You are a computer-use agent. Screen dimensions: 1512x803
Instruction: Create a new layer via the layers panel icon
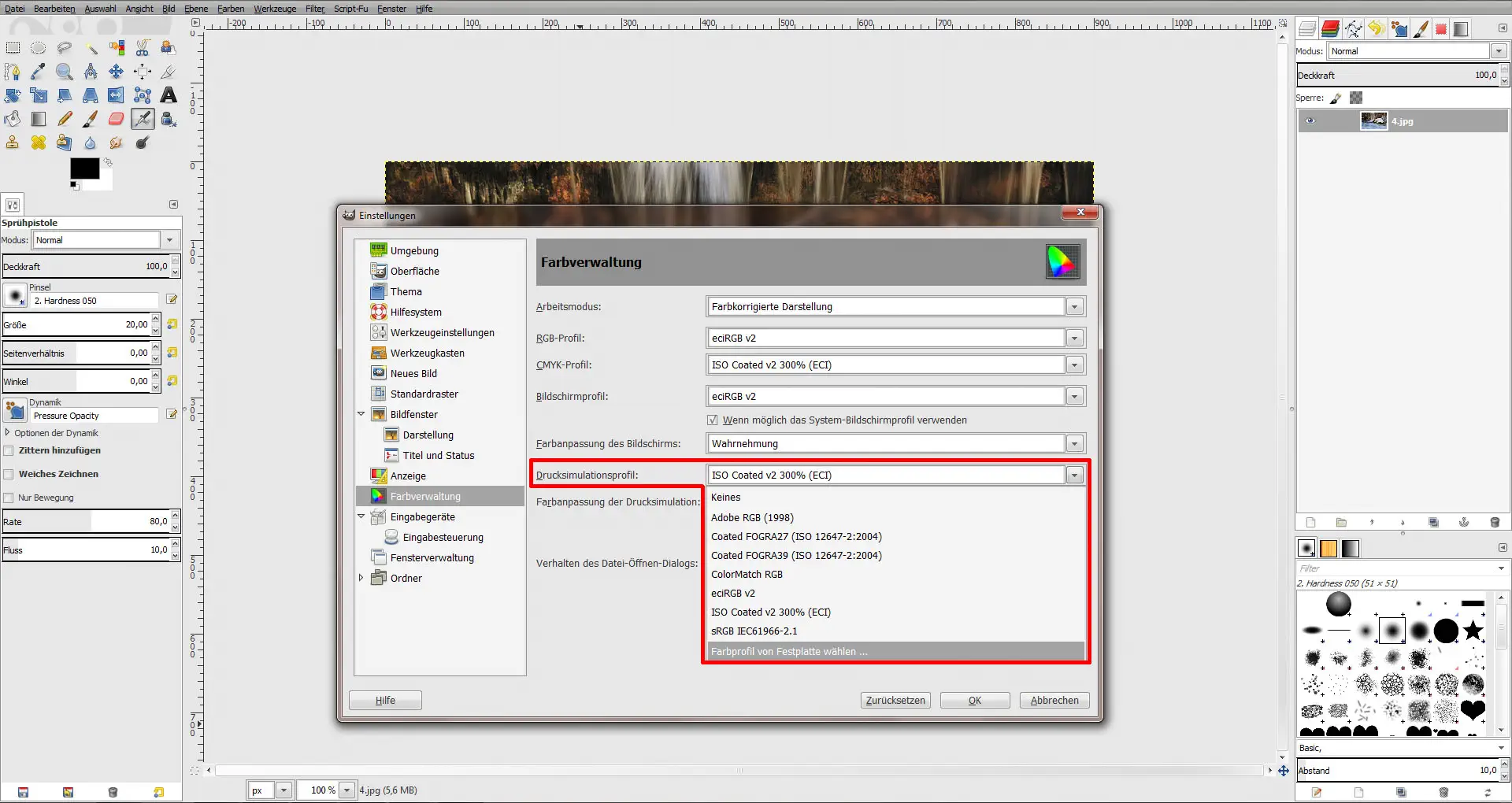click(1310, 522)
